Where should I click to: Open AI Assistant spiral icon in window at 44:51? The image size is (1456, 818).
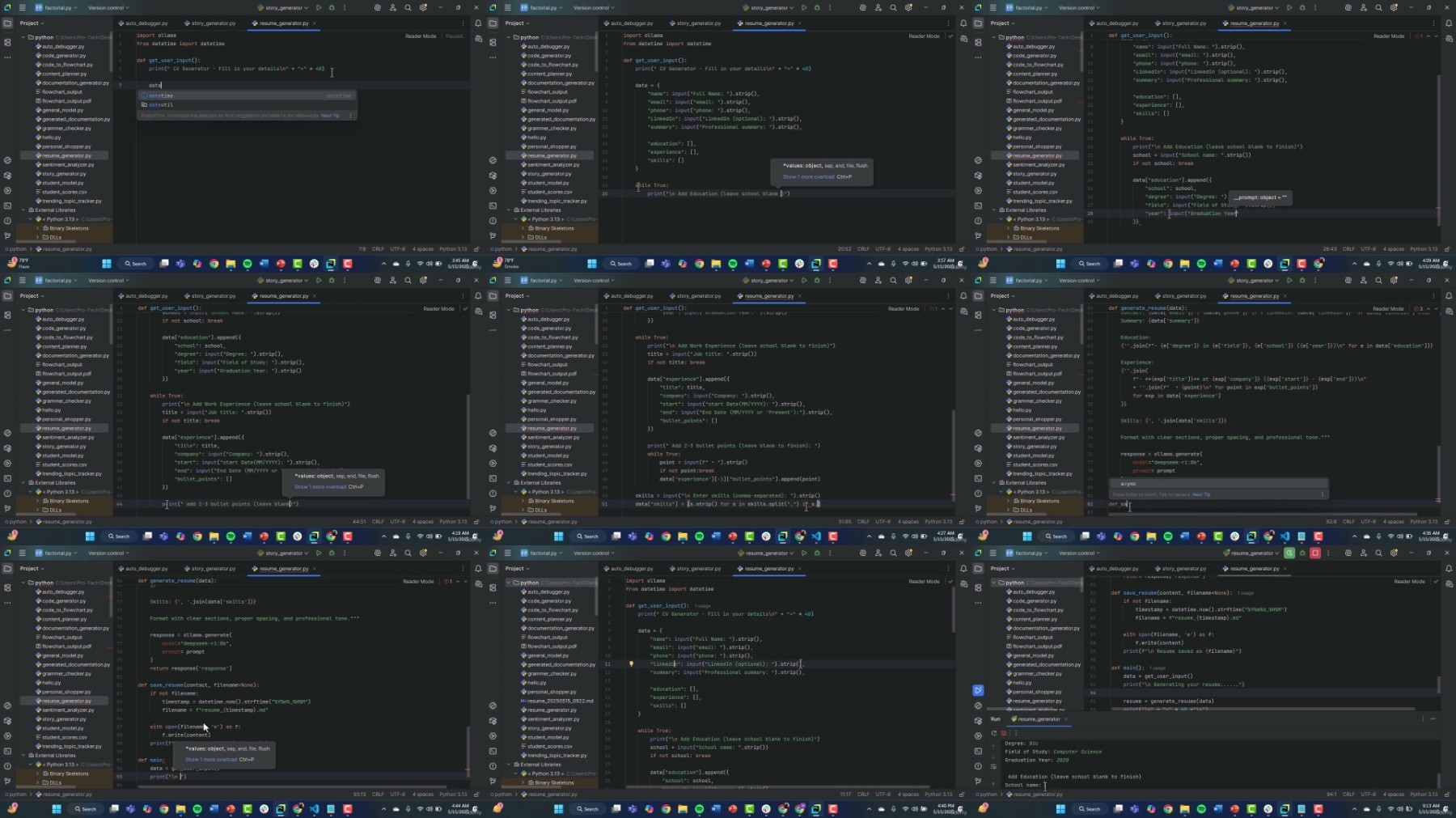pyautogui.click(x=377, y=280)
